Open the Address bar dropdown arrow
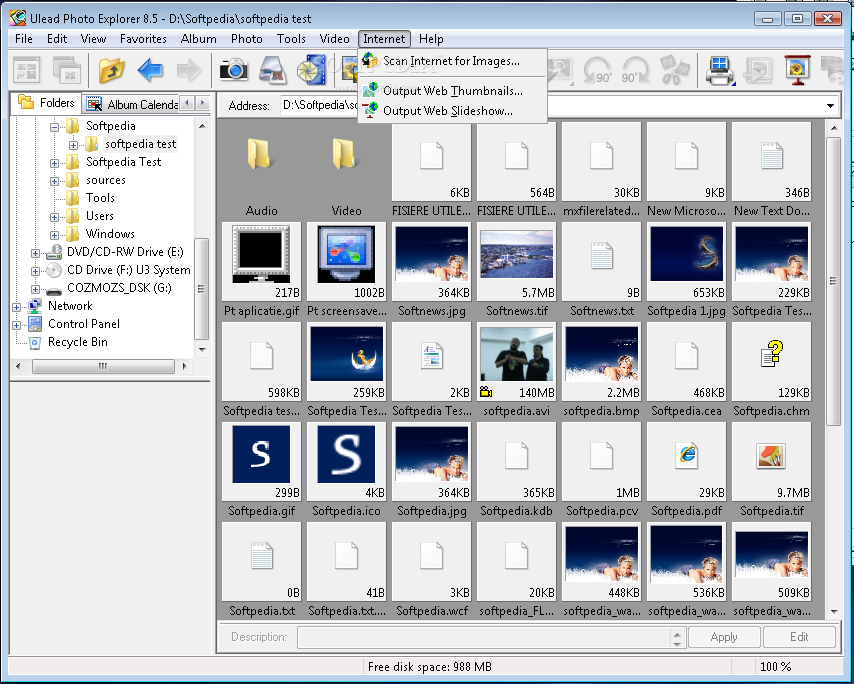854x684 pixels. pyautogui.click(x=831, y=106)
